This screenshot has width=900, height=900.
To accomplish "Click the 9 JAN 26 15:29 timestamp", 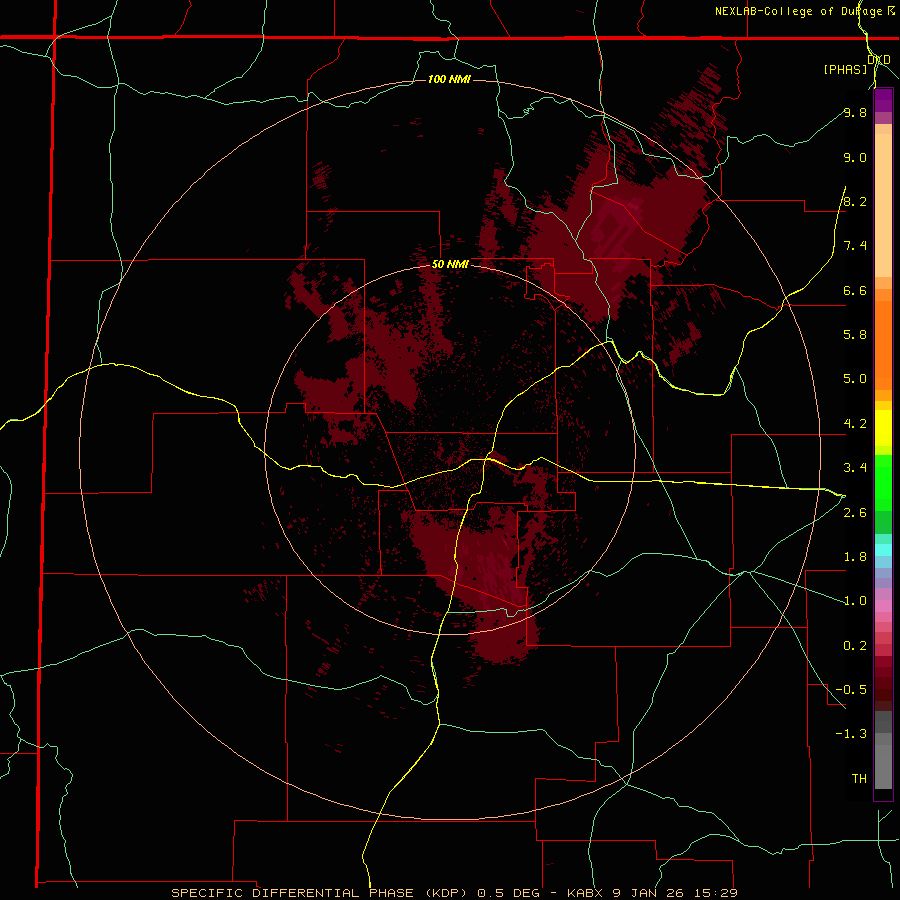I will [675, 893].
